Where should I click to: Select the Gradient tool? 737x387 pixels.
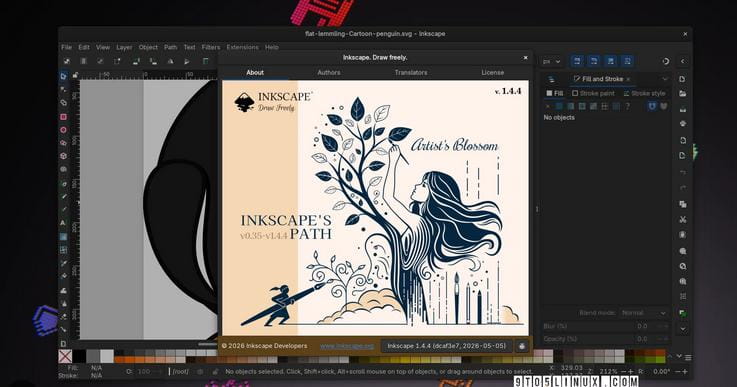(x=63, y=237)
